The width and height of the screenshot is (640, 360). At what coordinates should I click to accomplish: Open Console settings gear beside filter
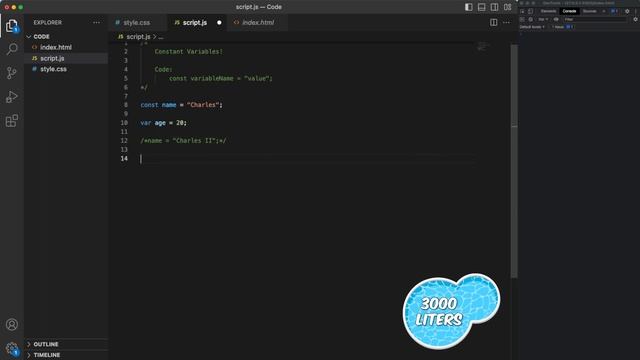pos(636,19)
